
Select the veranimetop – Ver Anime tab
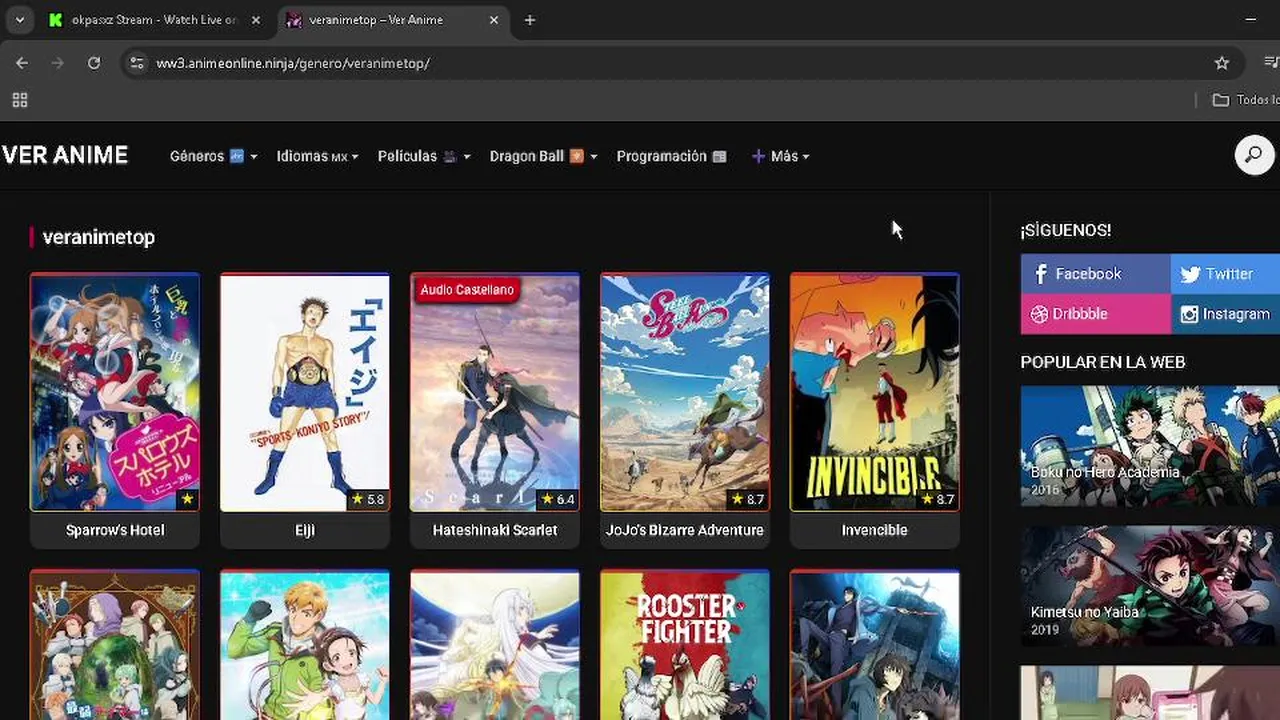tap(393, 20)
